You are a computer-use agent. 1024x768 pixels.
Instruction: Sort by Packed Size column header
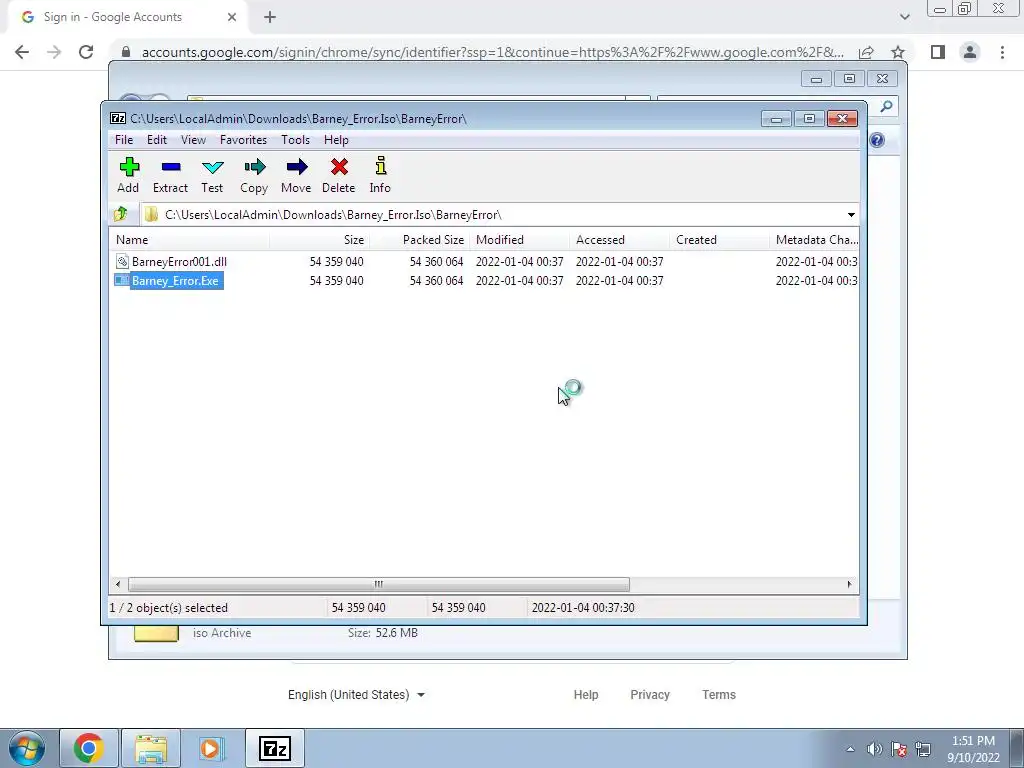tap(419, 240)
